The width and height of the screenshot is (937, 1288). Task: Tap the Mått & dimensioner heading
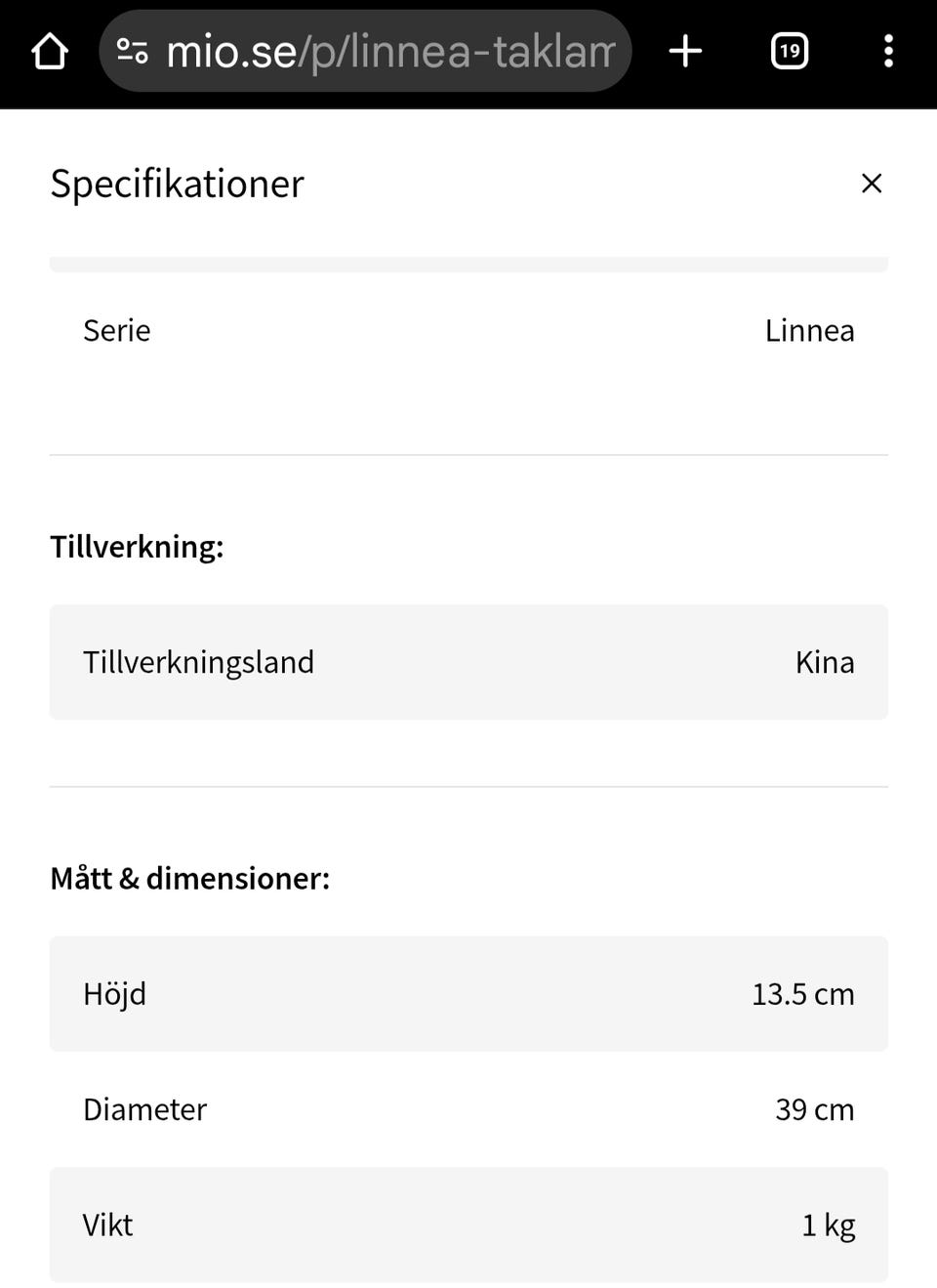tap(189, 879)
